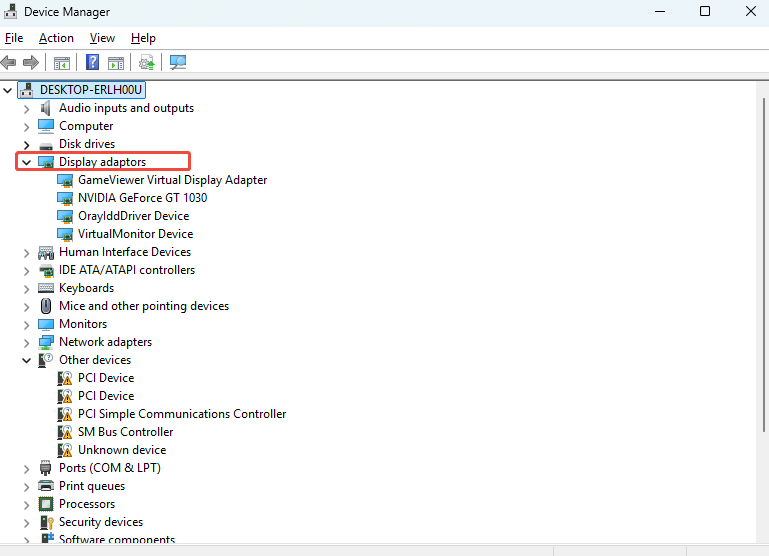
Task: Click the Help toolbar icon
Action: tap(92, 62)
